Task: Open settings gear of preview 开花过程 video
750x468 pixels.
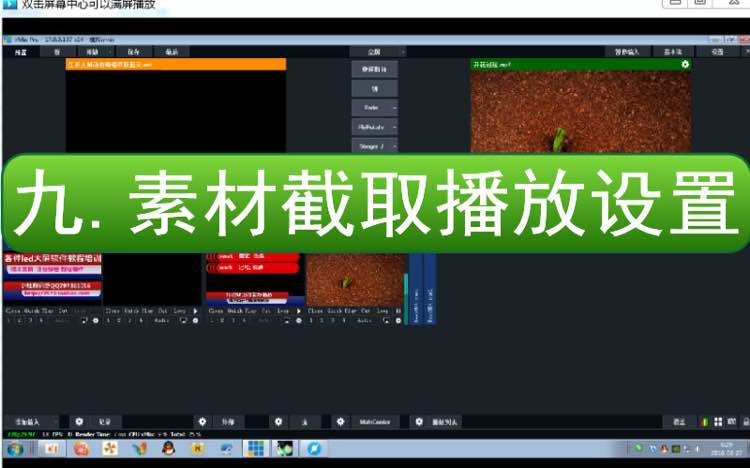Action: pyautogui.click(x=685, y=64)
